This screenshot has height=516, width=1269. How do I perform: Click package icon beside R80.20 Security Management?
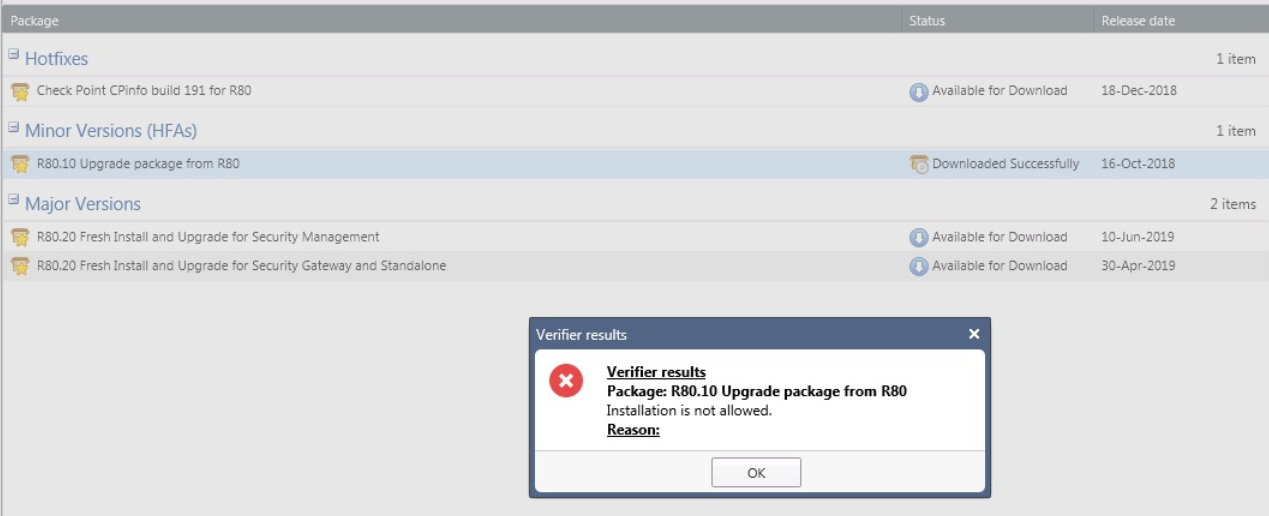click(20, 238)
